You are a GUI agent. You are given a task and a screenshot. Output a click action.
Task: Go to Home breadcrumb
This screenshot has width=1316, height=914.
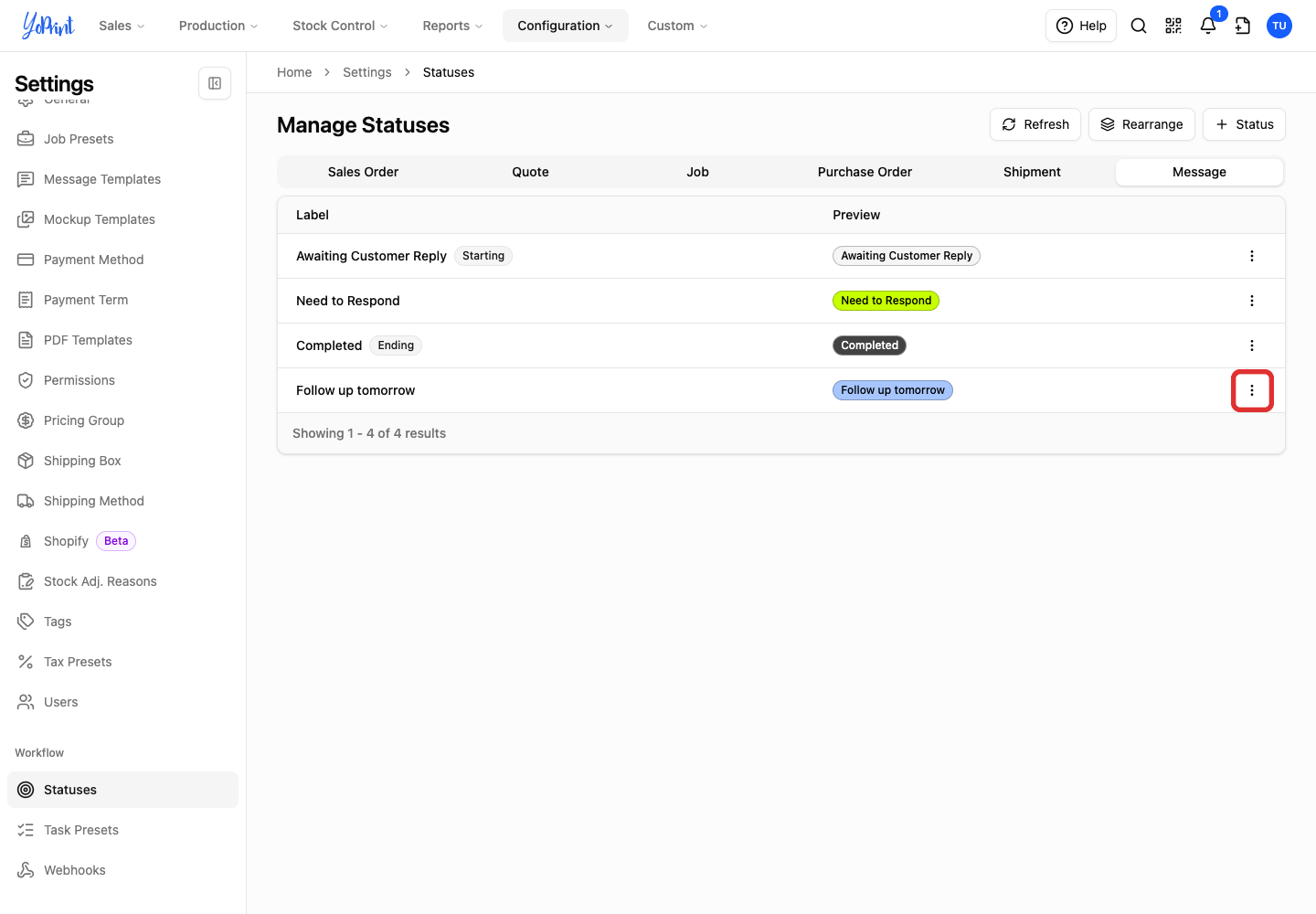click(294, 72)
